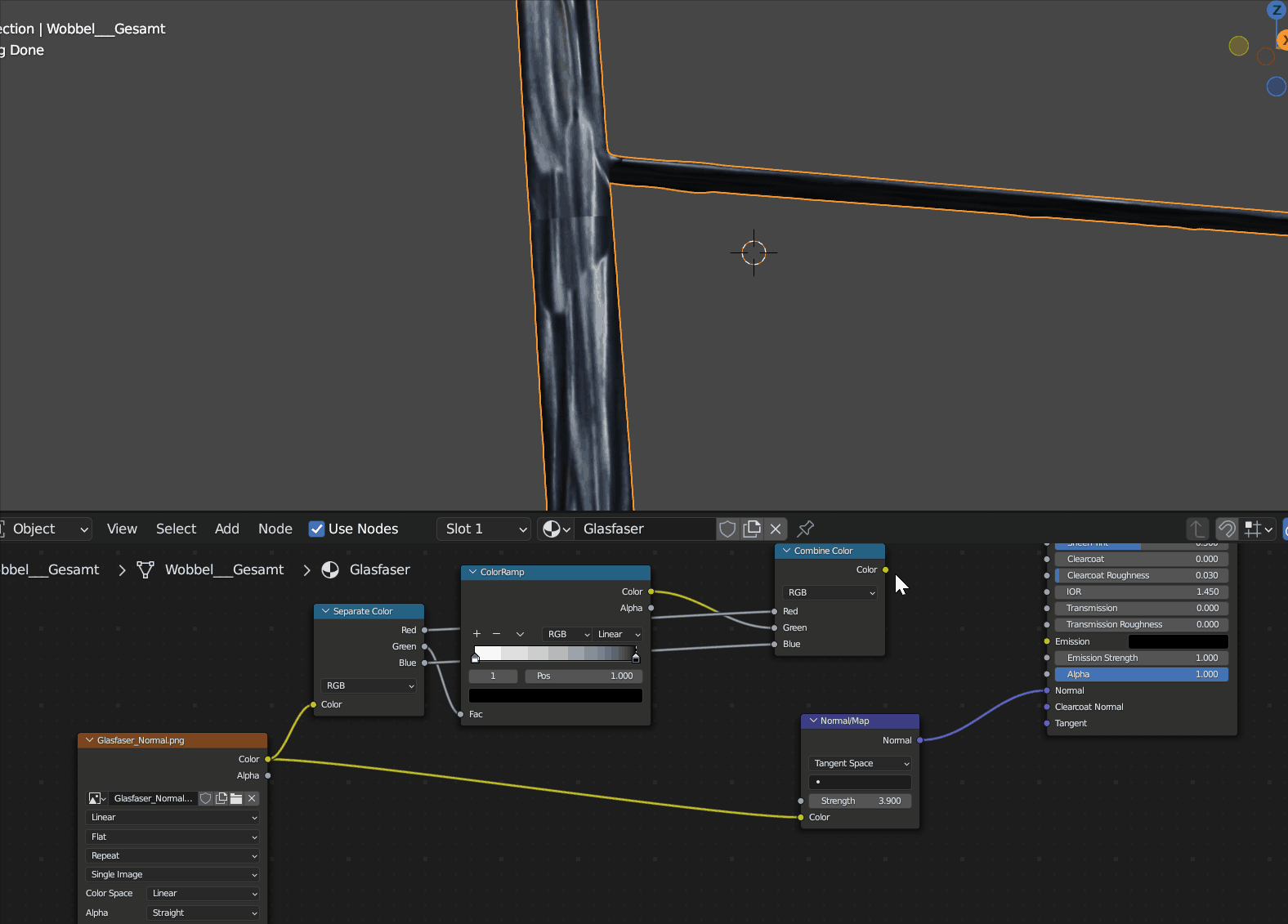Open the Single Image source dropdown
Viewport: 1288px width, 924px height.
172,874
